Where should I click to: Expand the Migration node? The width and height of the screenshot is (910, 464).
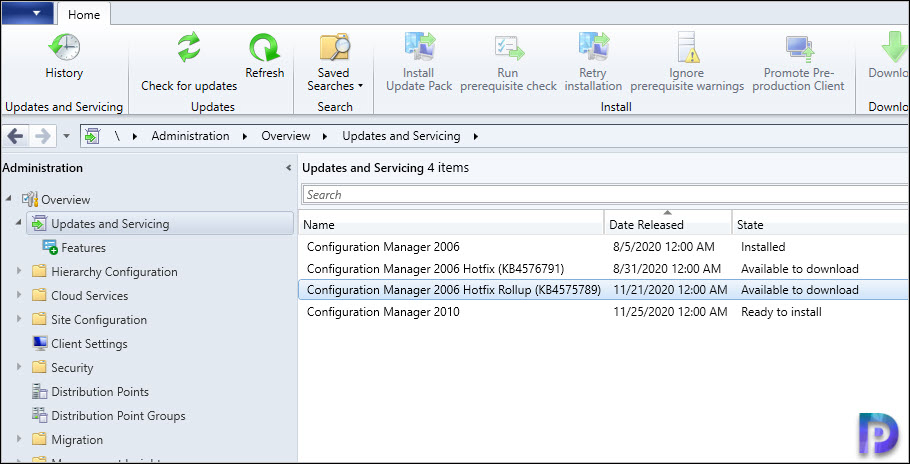pos(19,439)
